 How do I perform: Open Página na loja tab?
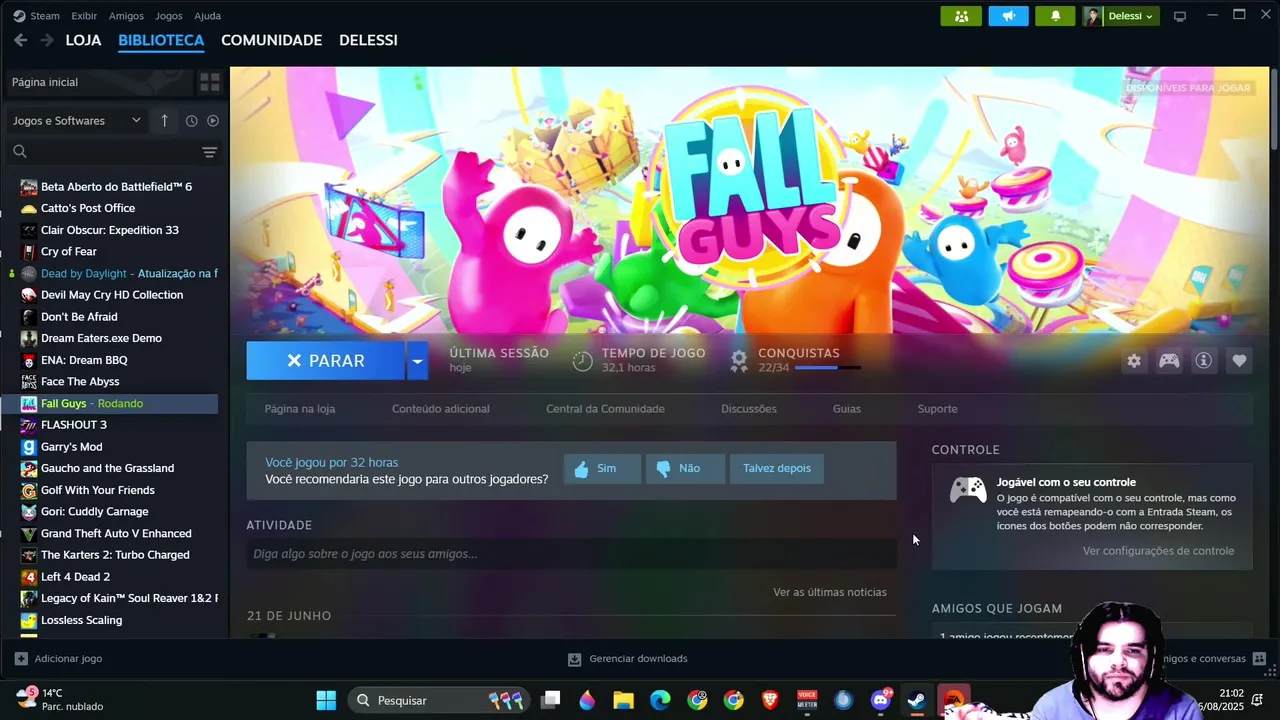pyautogui.click(x=300, y=409)
